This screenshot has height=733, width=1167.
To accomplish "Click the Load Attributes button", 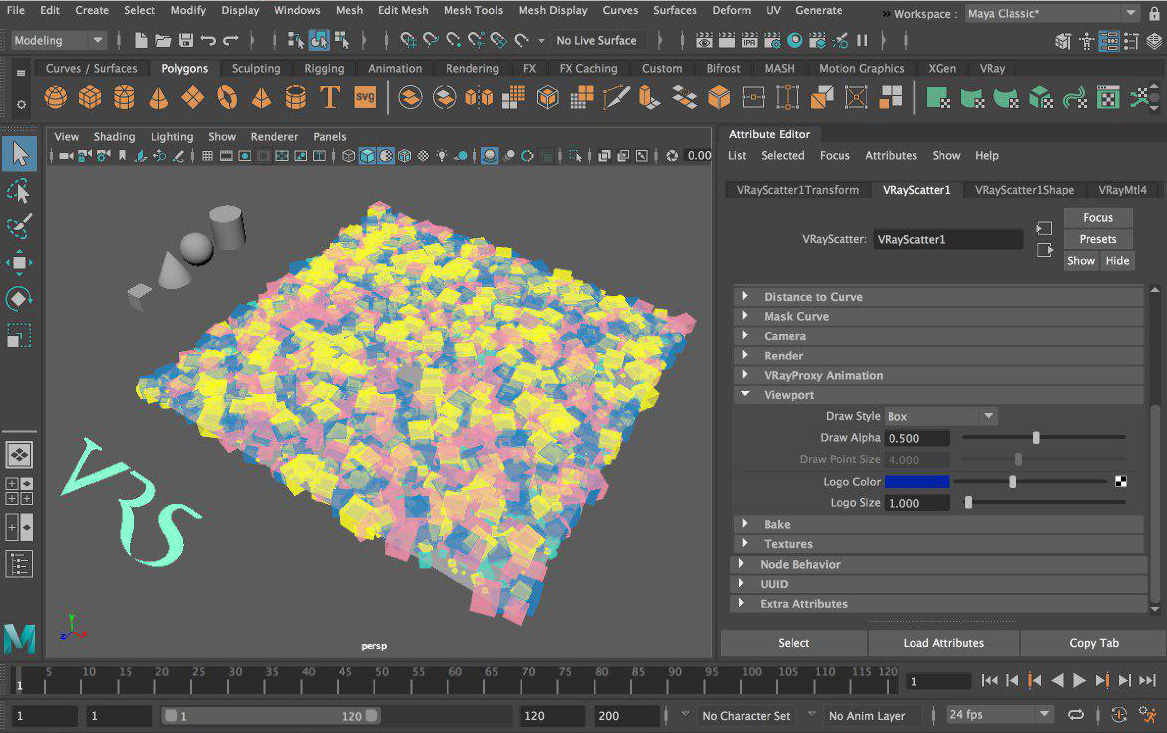I will pos(944,643).
